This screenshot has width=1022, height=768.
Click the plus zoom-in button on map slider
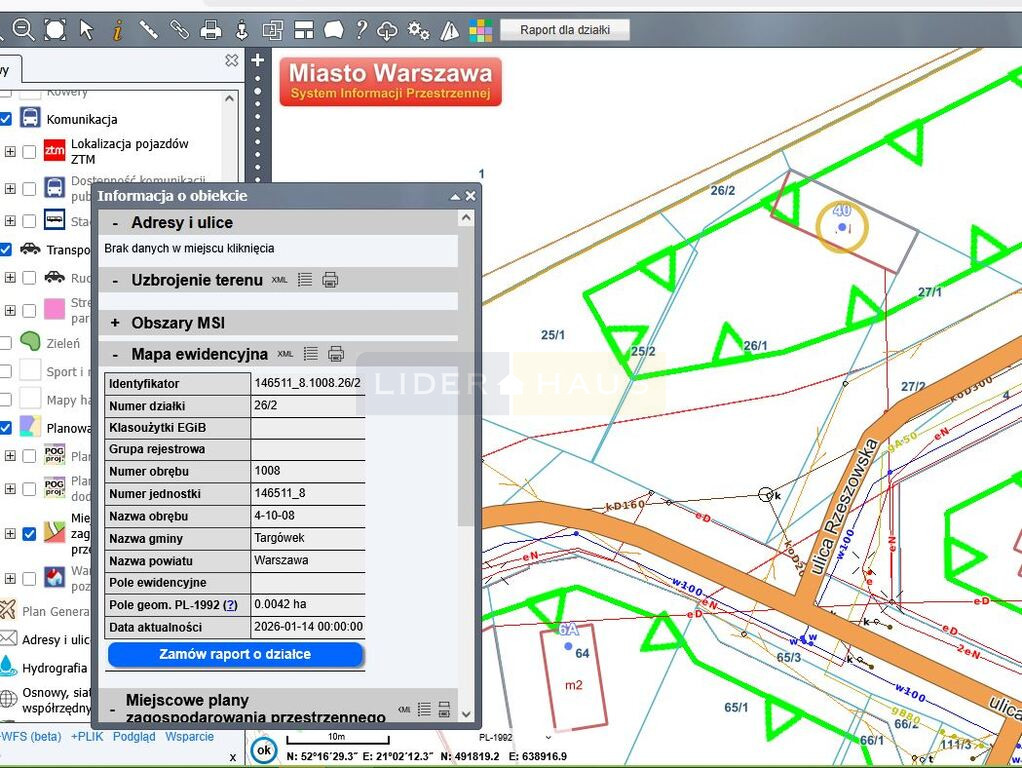[257, 60]
